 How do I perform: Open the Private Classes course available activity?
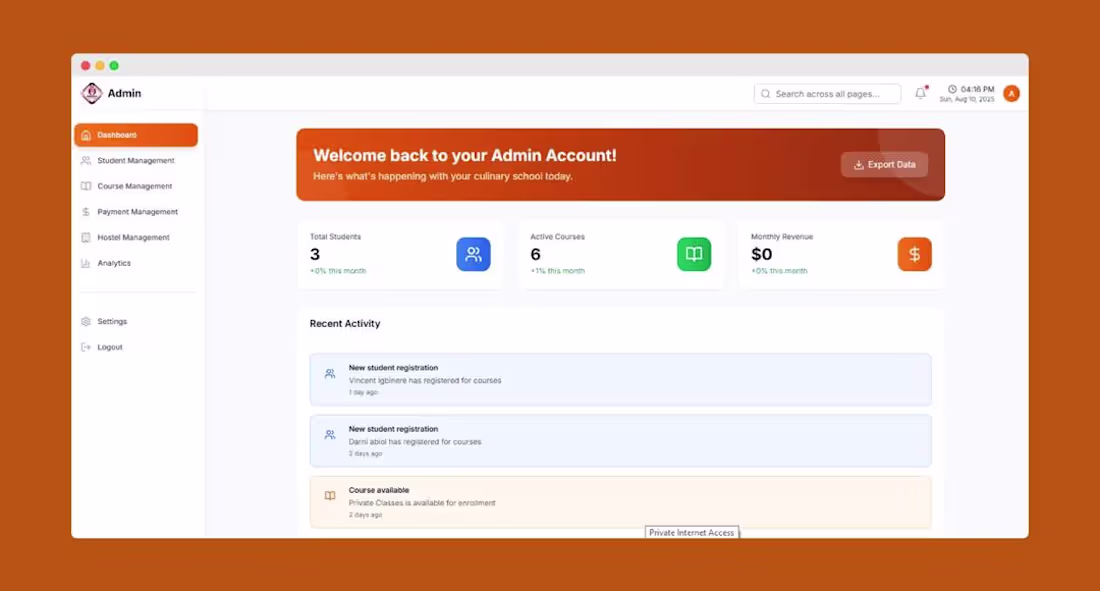(x=621, y=502)
